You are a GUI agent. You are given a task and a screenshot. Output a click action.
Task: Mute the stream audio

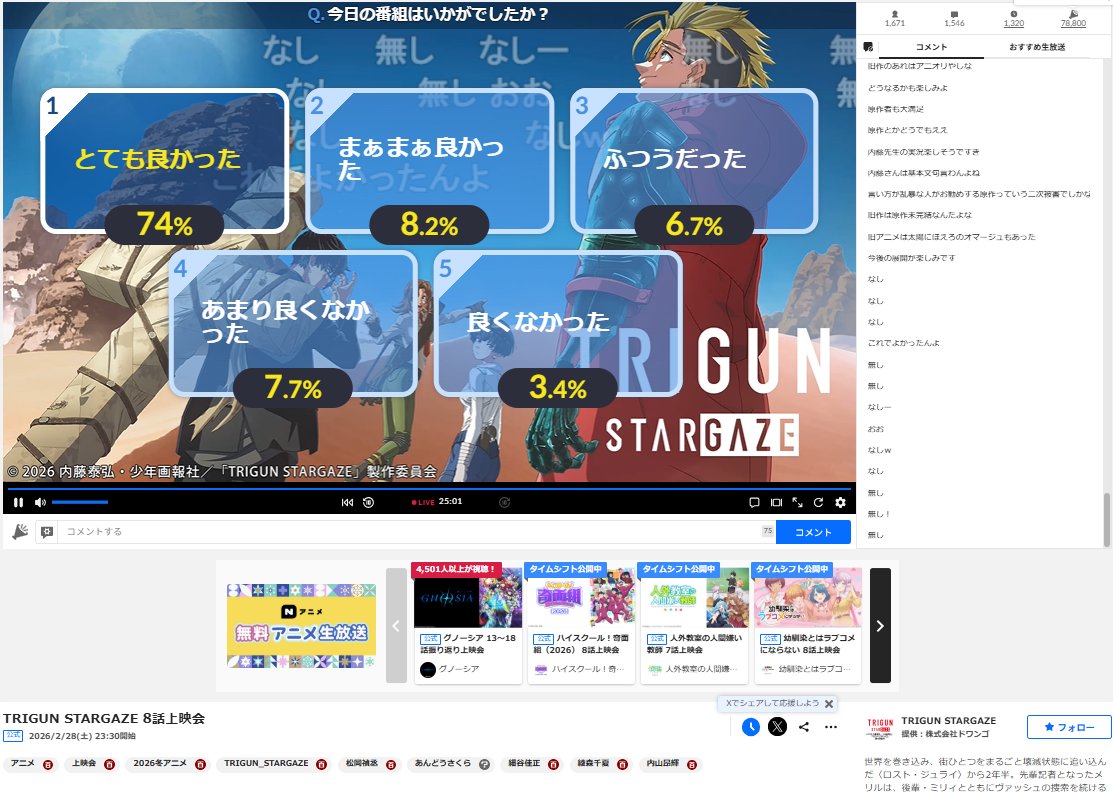(39, 502)
